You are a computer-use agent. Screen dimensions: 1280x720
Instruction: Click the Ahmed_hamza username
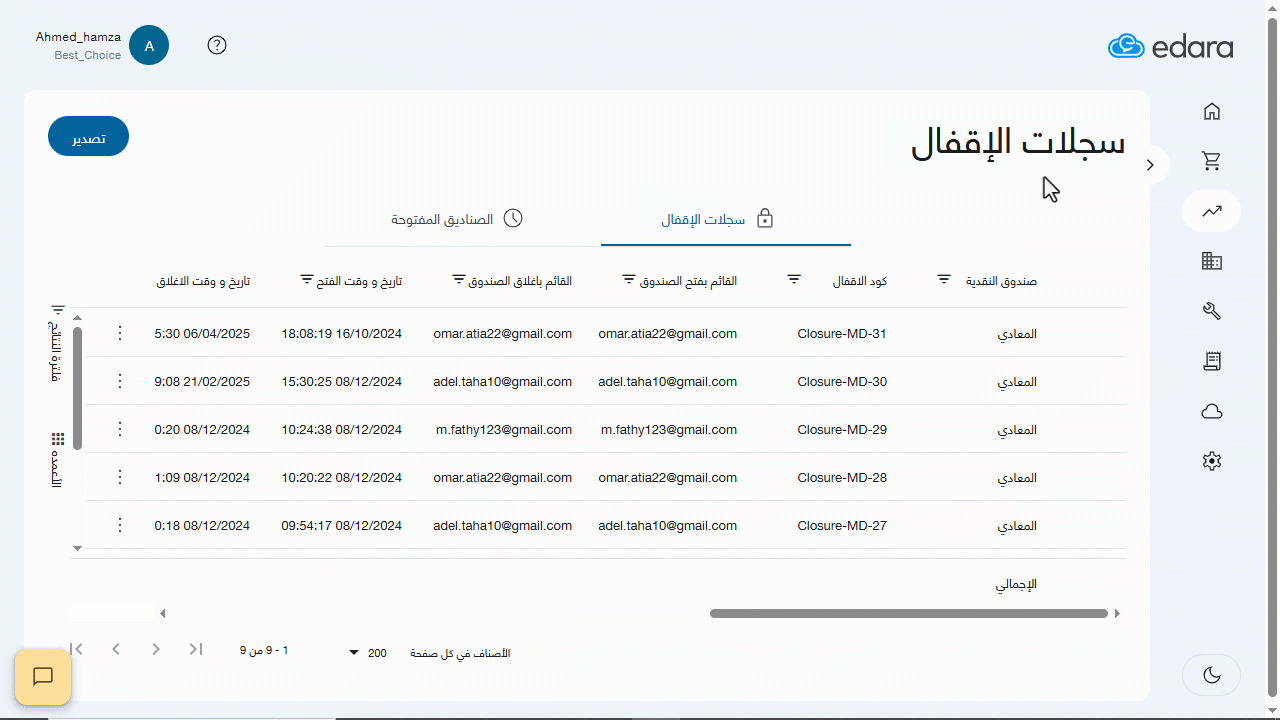pos(78,37)
